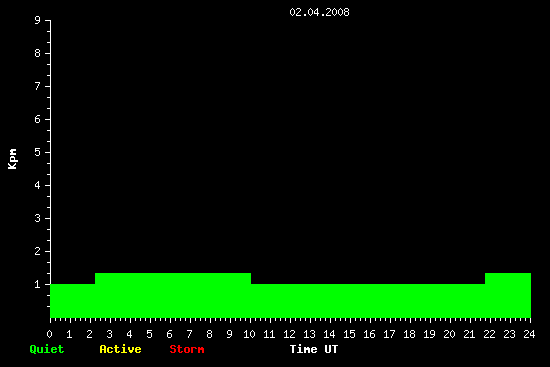550x367 pixels.
Task: Click the green bar between hours 0 and 2
Action: [x=73, y=301]
